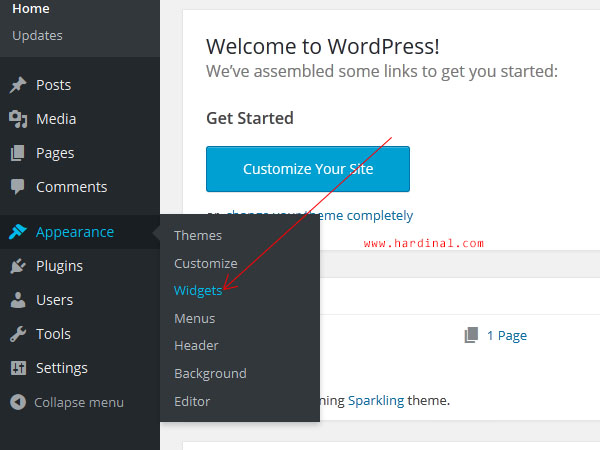This screenshot has width=600, height=450.
Task: Choose Menus in Appearance flyout
Action: 194,318
